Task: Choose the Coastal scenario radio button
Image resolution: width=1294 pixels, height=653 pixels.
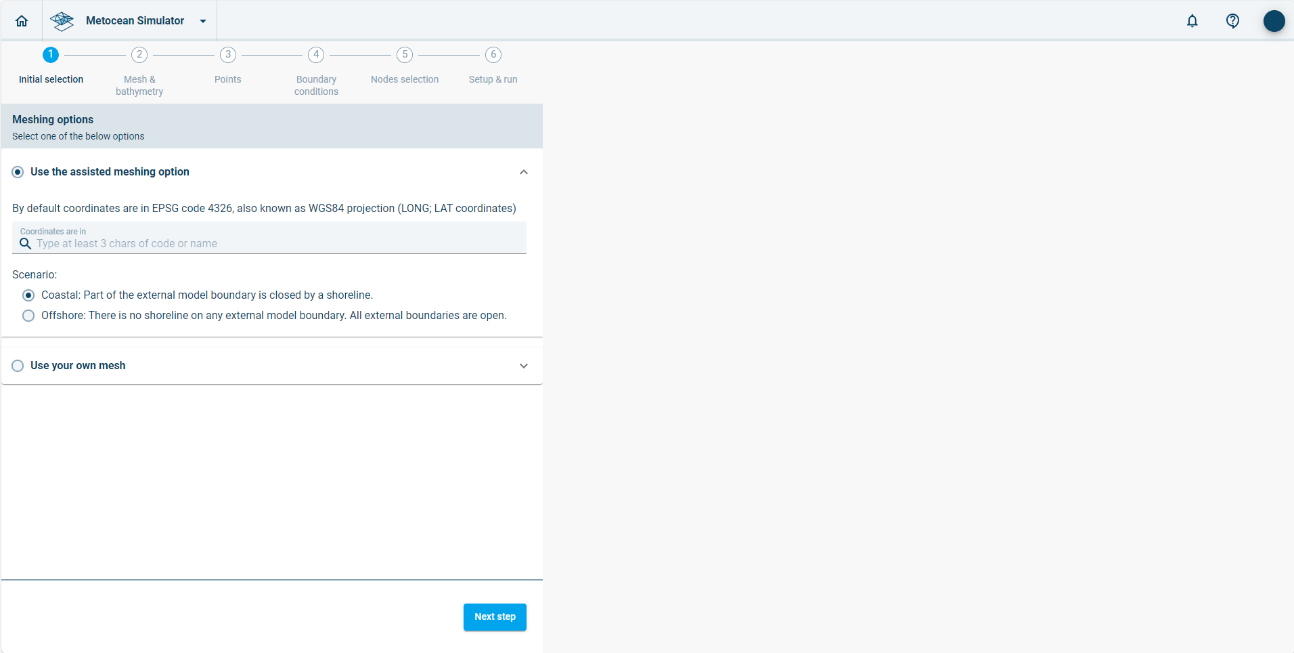Action: [x=29, y=295]
